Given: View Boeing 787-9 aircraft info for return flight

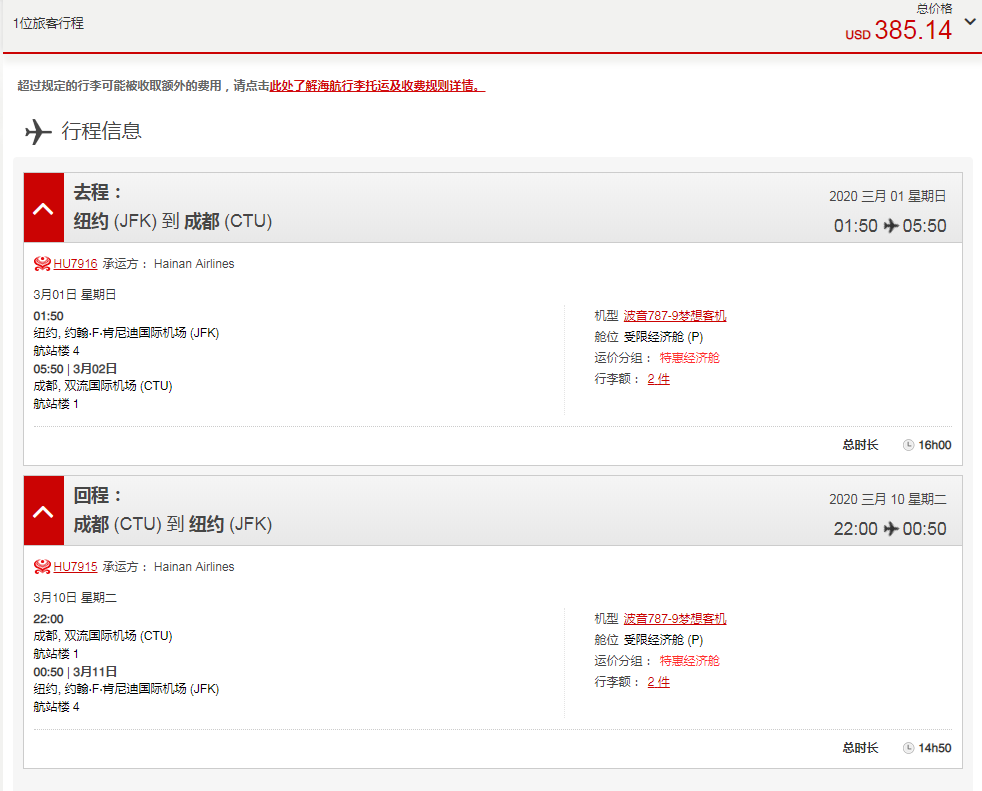Looking at the screenshot, I should [x=675, y=619].
